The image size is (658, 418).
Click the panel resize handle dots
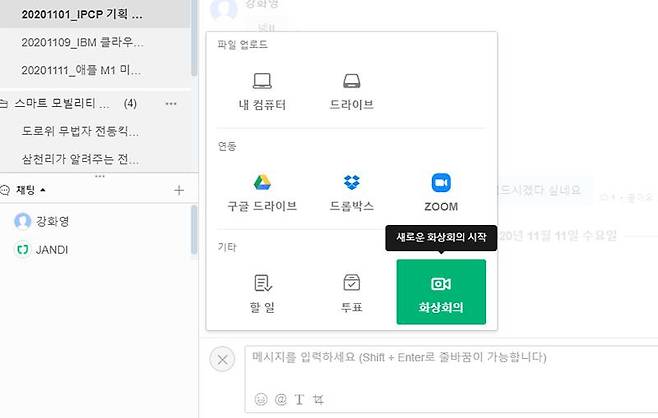[x=99, y=176]
